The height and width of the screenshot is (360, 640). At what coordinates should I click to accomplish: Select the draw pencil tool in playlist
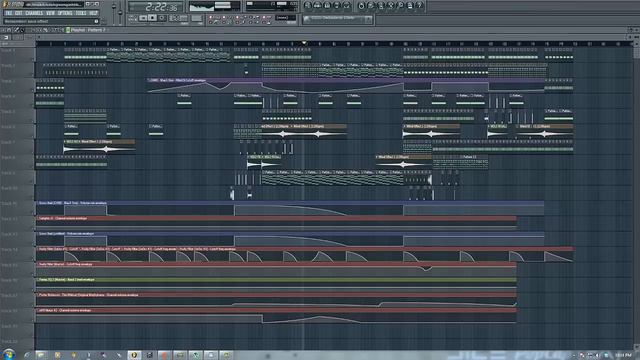tap(17, 30)
